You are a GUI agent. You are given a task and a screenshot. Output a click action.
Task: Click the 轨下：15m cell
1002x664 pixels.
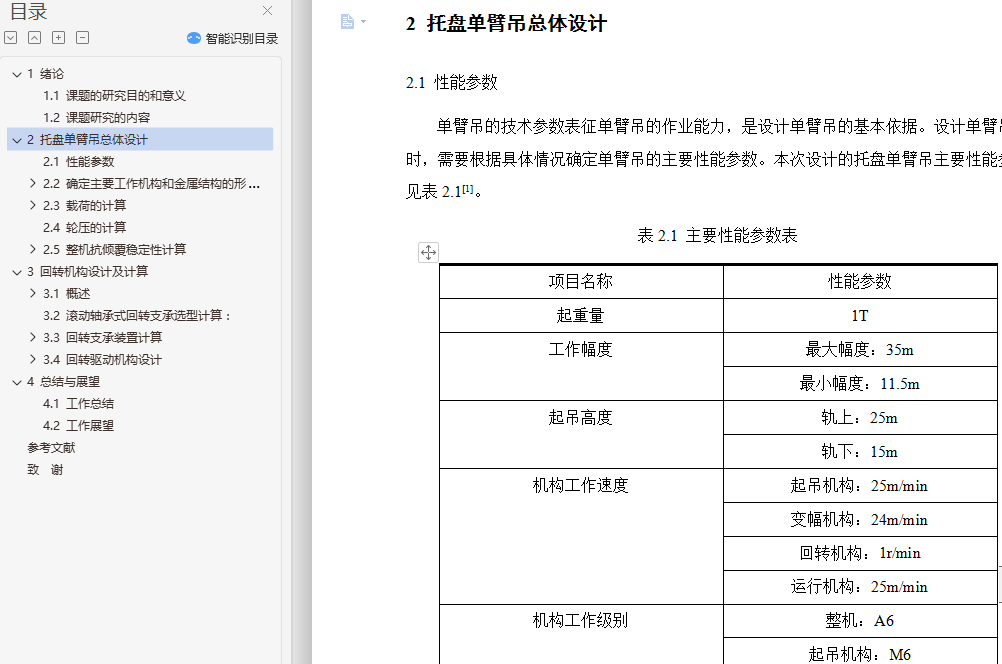click(x=860, y=452)
